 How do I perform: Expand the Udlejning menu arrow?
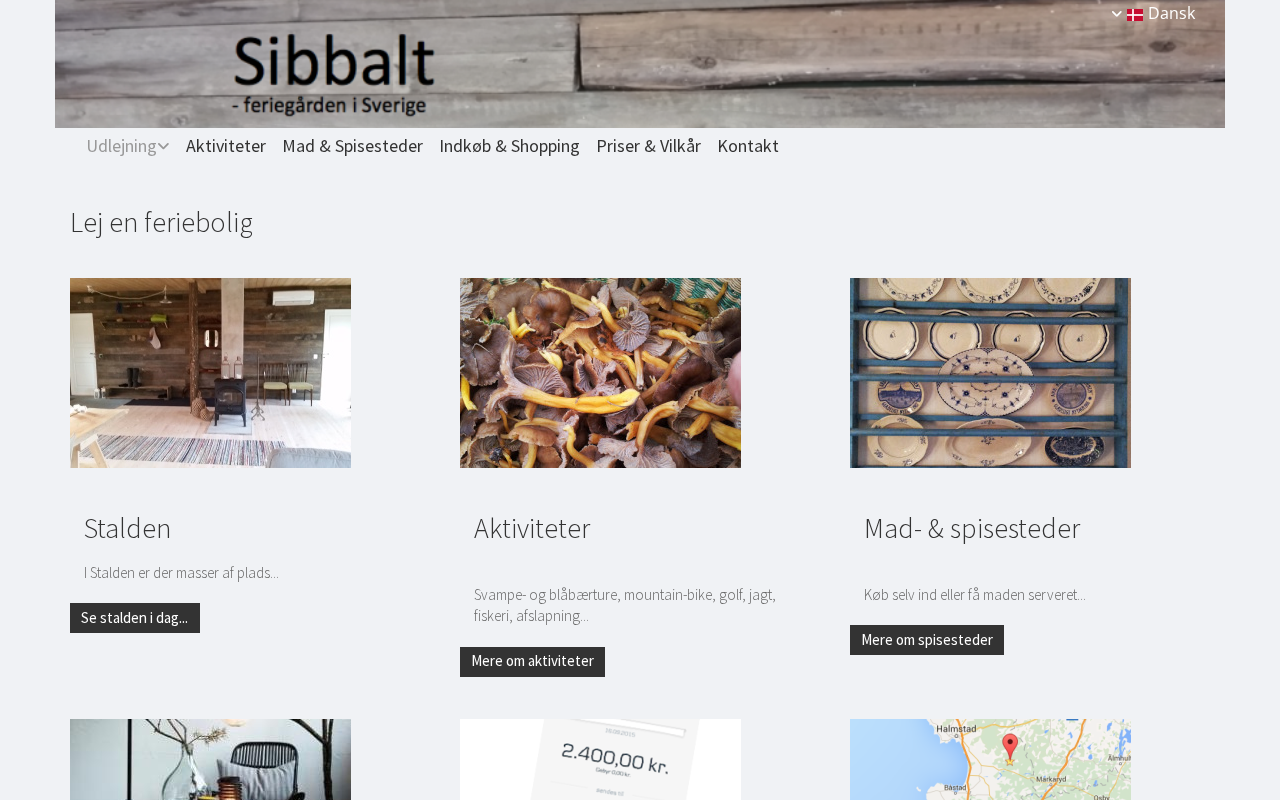click(x=163, y=146)
